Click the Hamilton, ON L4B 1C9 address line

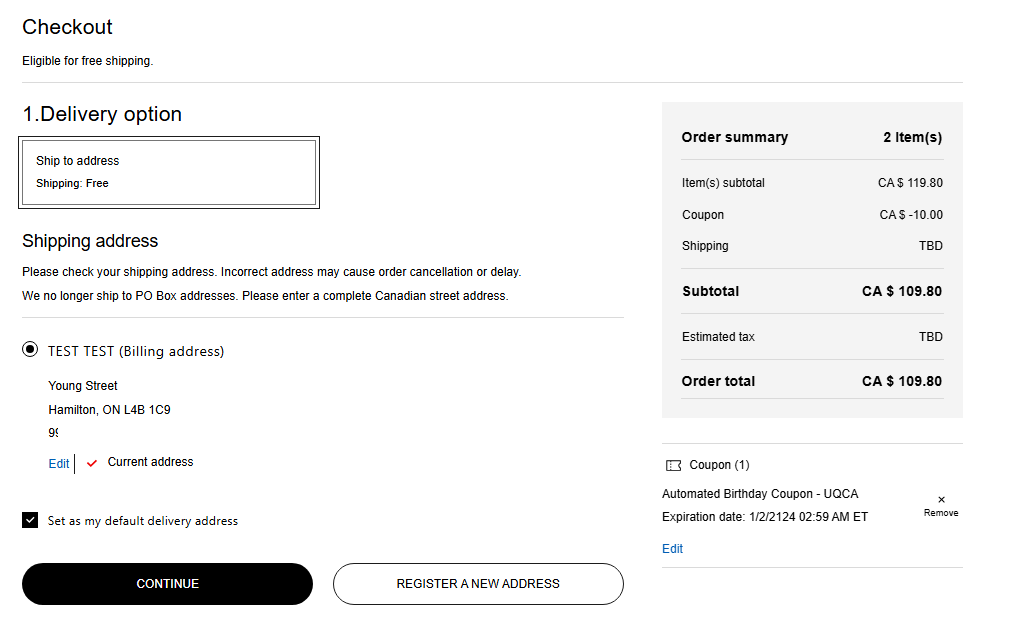[110, 410]
